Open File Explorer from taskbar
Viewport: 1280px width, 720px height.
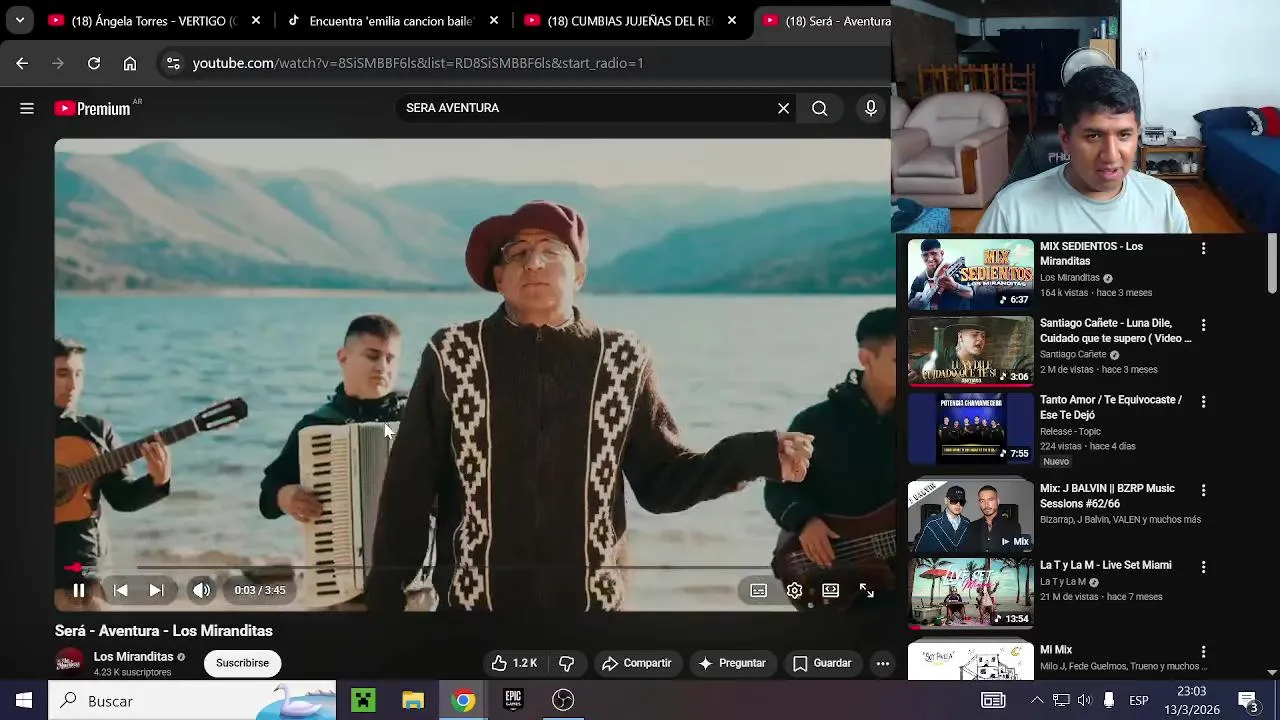click(x=413, y=700)
